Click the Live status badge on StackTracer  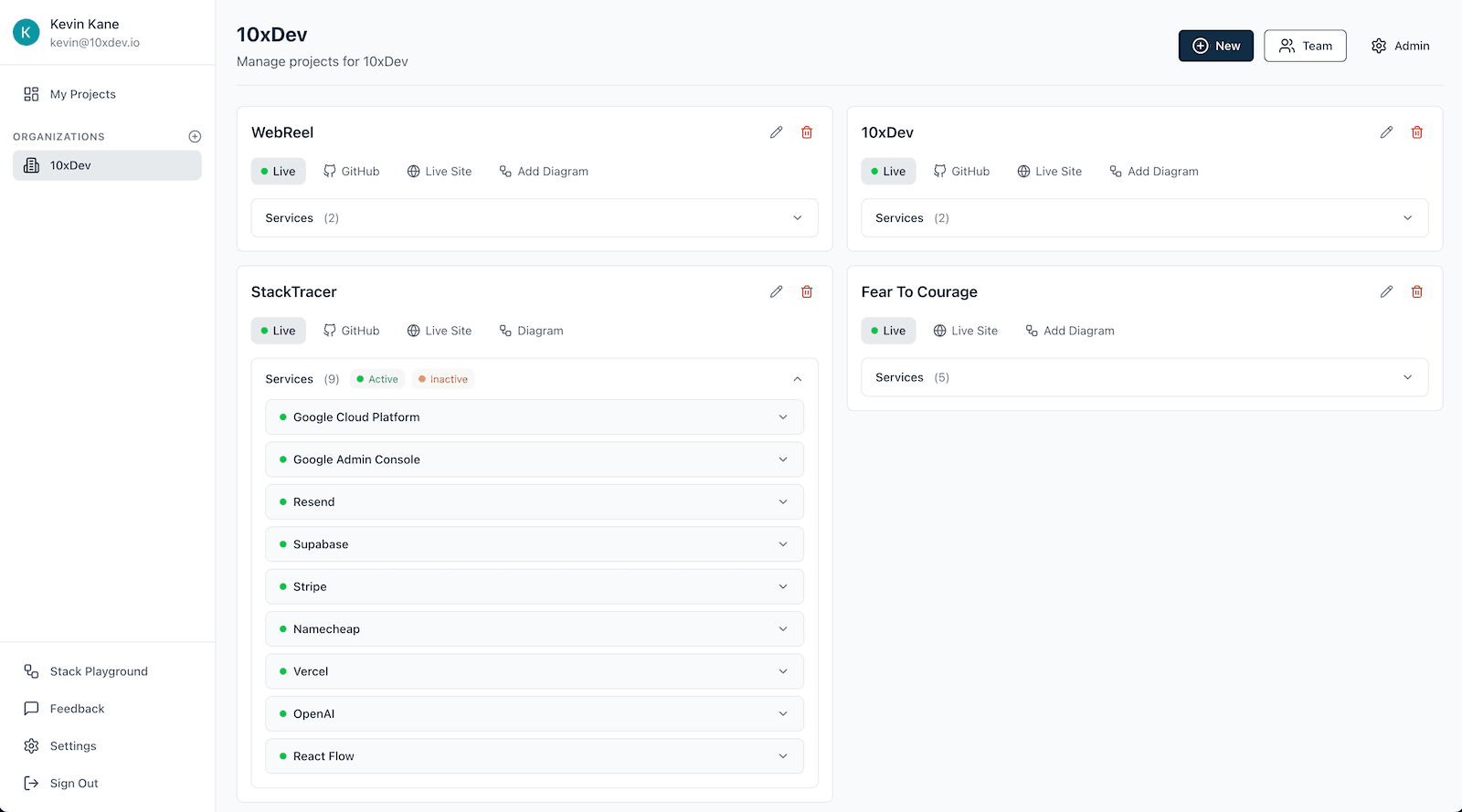tap(279, 331)
